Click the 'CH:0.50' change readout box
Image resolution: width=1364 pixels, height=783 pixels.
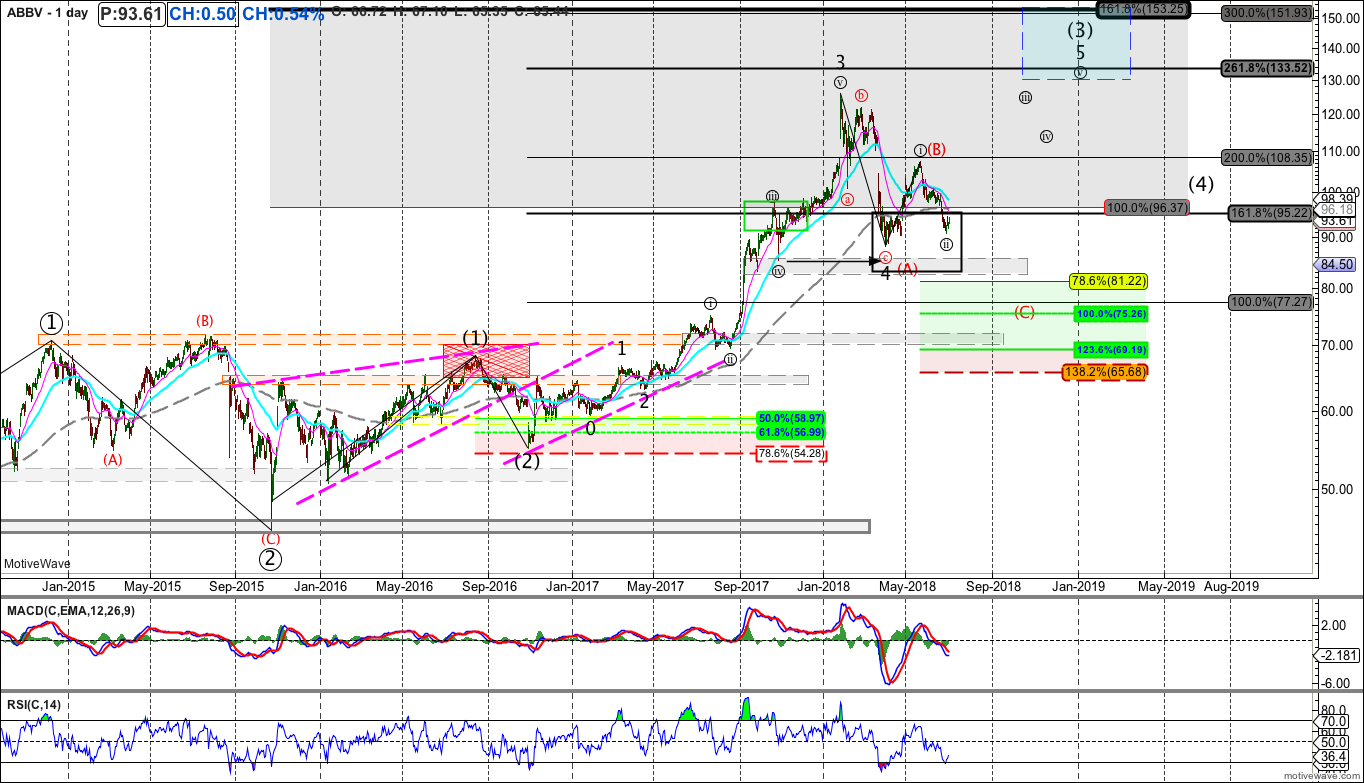click(203, 14)
